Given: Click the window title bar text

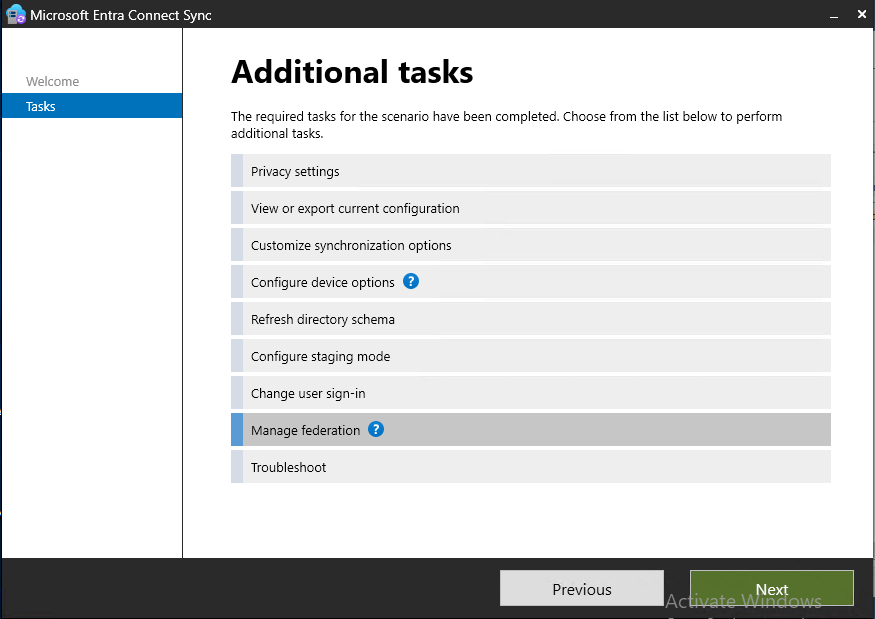Looking at the screenshot, I should point(121,16).
